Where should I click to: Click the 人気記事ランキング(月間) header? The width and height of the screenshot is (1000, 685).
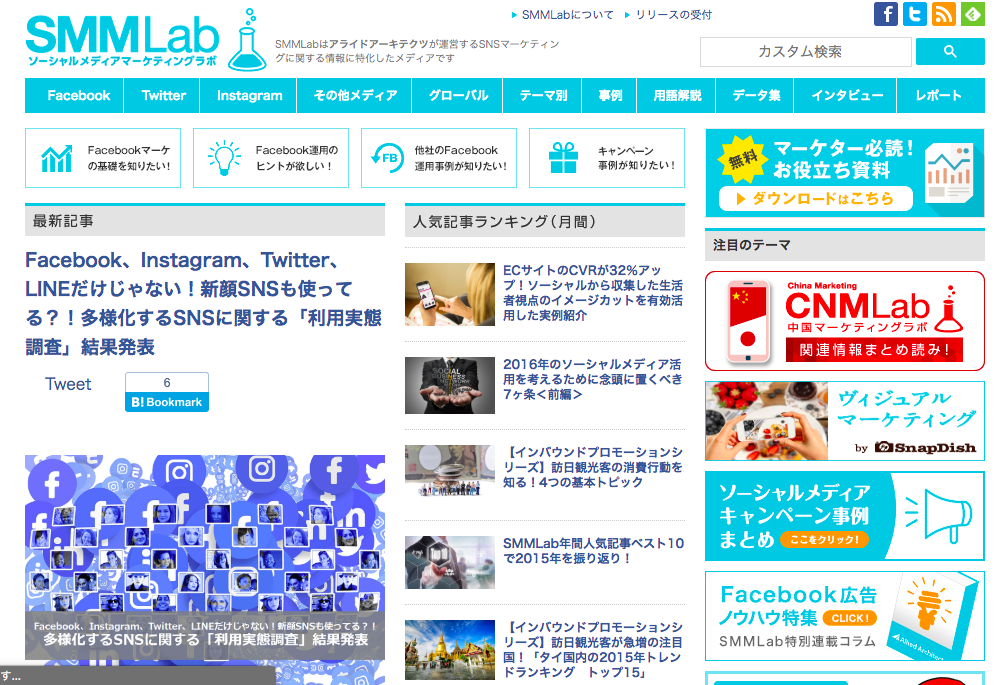click(545, 221)
